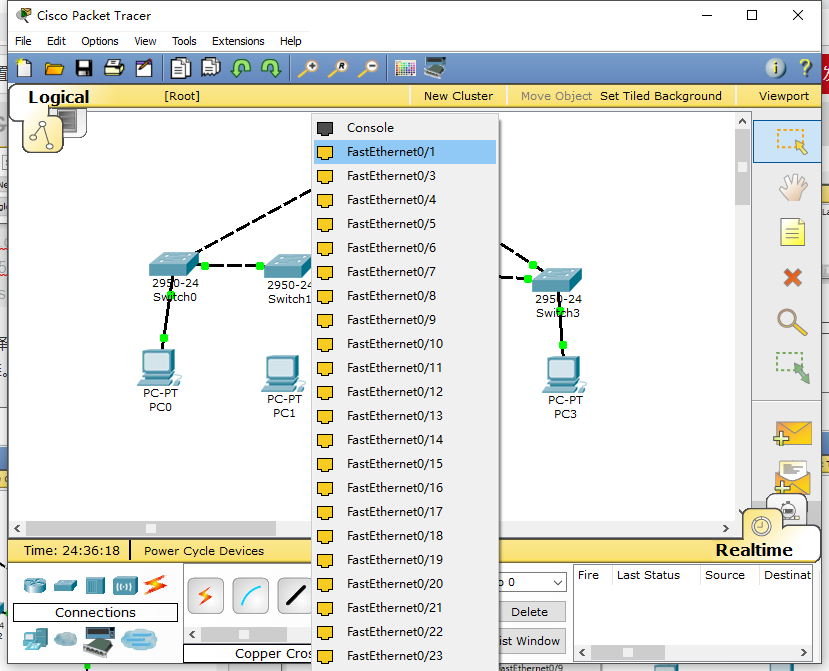Choose the Resize Shape tool
Image resolution: width=829 pixels, height=671 pixels.
pyautogui.click(x=793, y=367)
